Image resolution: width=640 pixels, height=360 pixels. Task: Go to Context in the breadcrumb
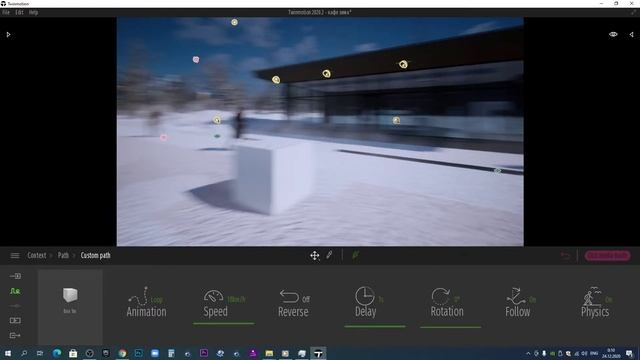click(37, 256)
